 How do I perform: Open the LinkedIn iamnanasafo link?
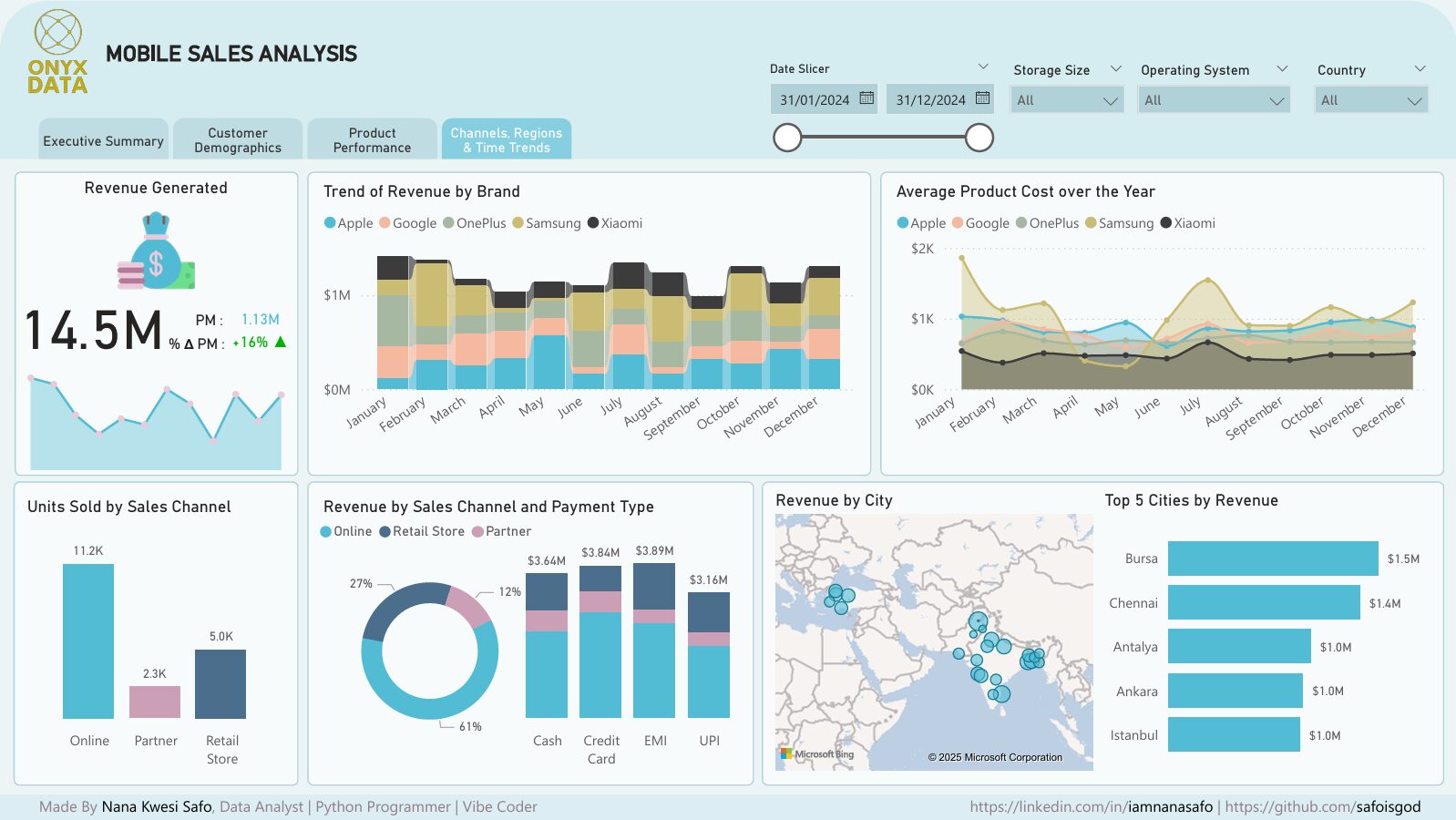pyautogui.click(x=1092, y=806)
